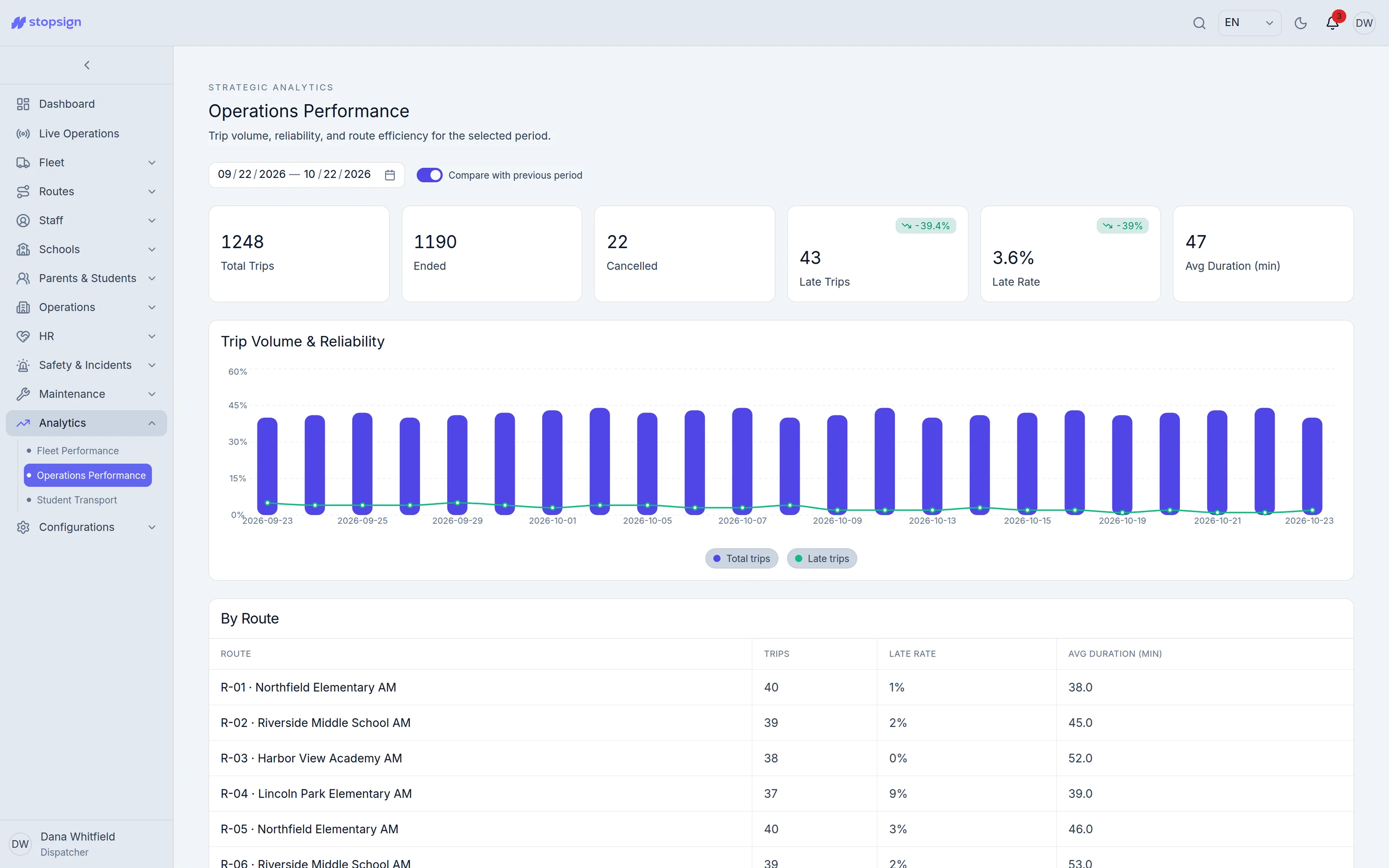1389x868 pixels.
Task: Click the HR heart-handshake icon
Action: [23, 336]
